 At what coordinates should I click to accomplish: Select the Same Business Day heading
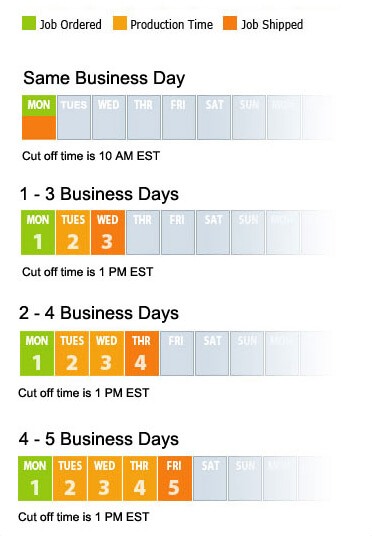point(104,78)
